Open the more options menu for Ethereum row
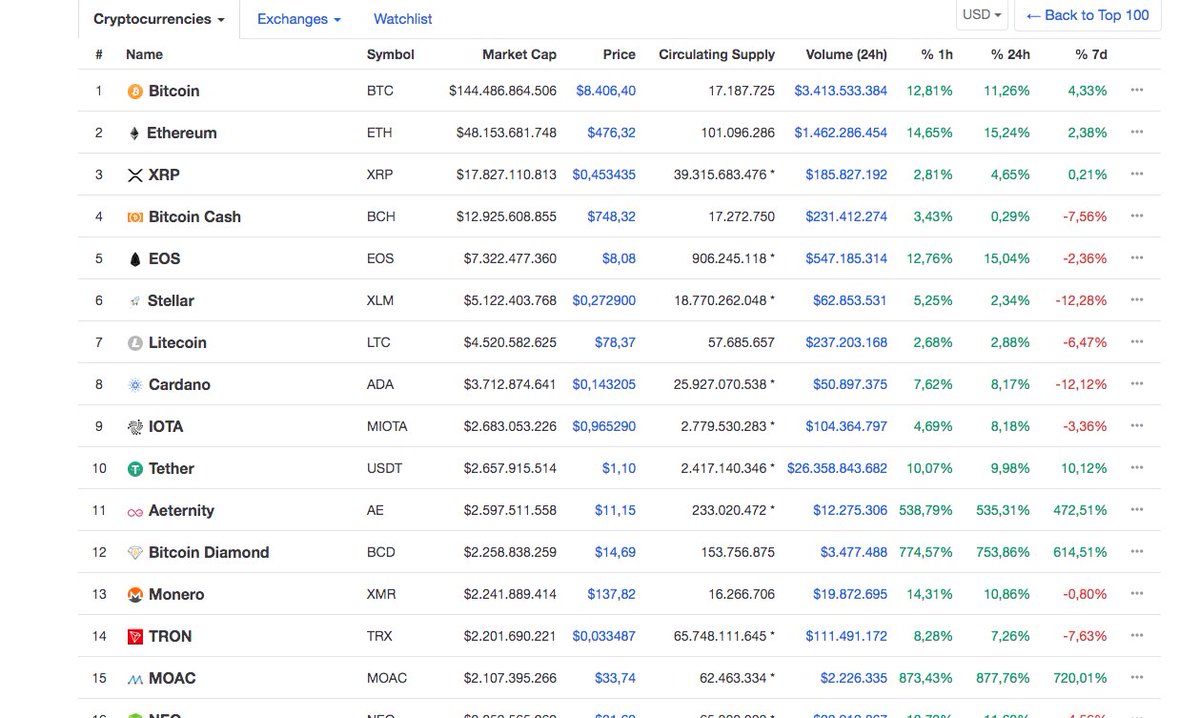Screen dimensions: 1200x718 point(1137,132)
